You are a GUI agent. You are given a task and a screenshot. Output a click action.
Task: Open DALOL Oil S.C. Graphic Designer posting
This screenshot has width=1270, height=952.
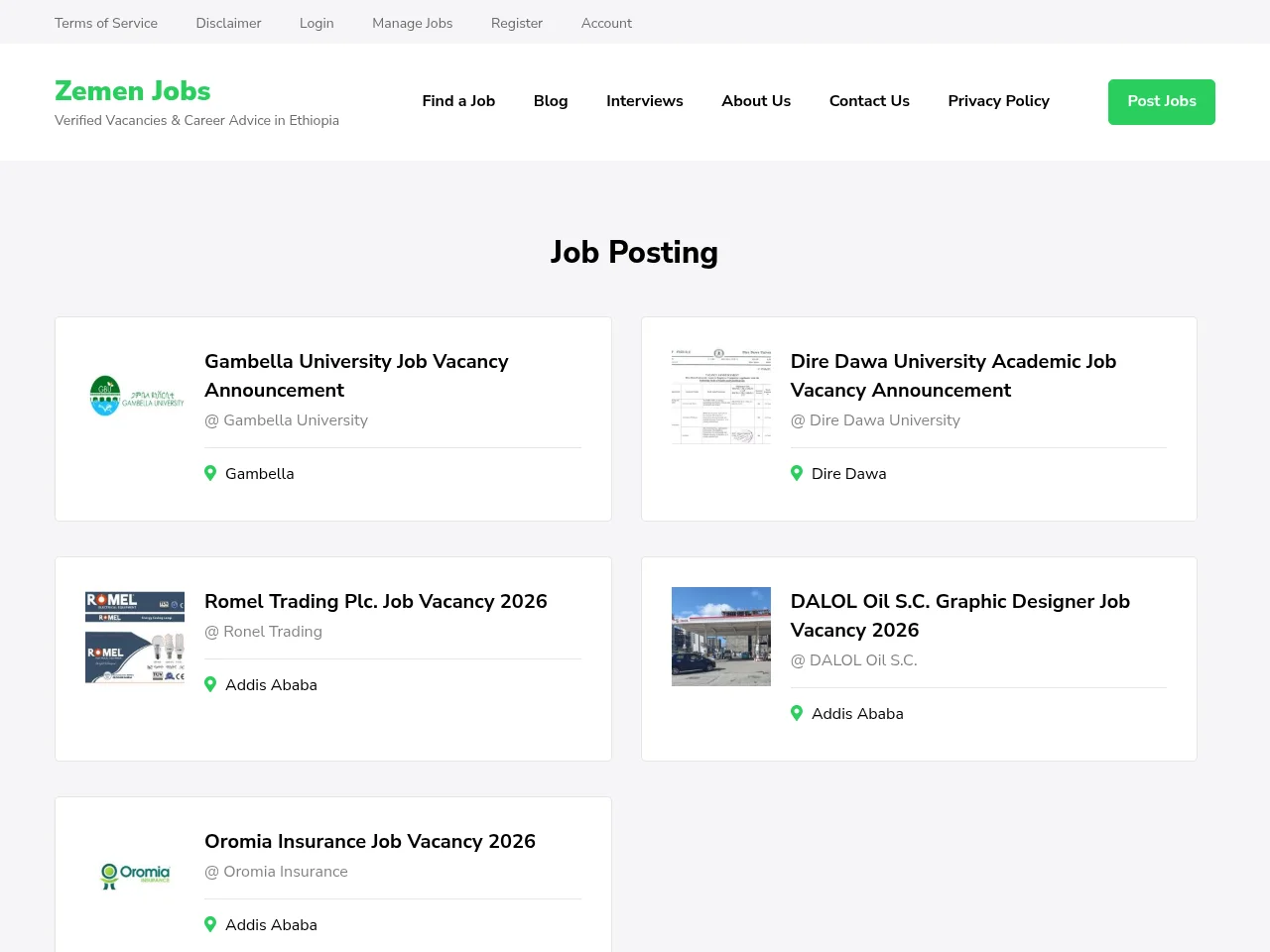[x=960, y=616]
